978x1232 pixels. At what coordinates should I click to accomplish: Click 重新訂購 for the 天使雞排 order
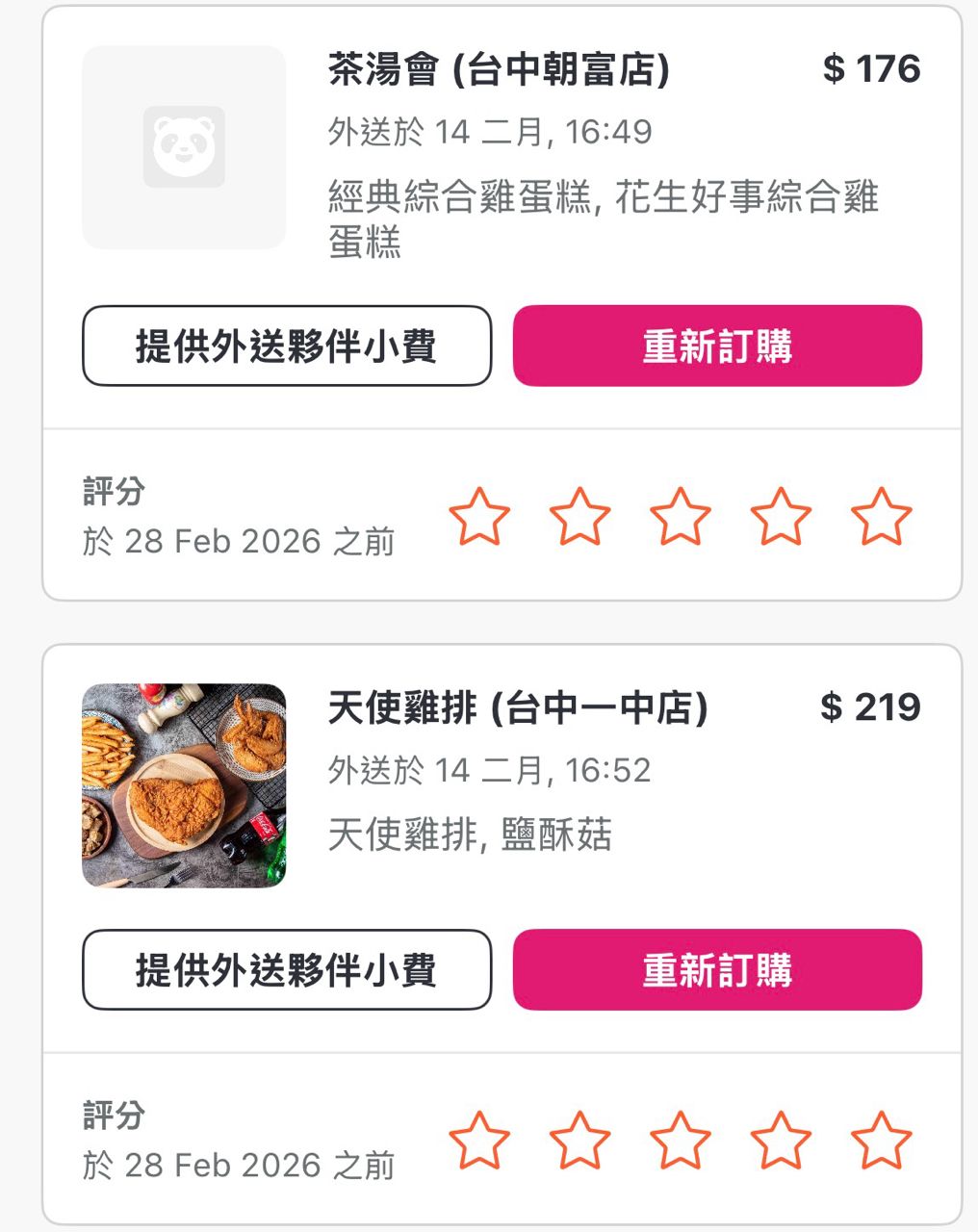717,969
